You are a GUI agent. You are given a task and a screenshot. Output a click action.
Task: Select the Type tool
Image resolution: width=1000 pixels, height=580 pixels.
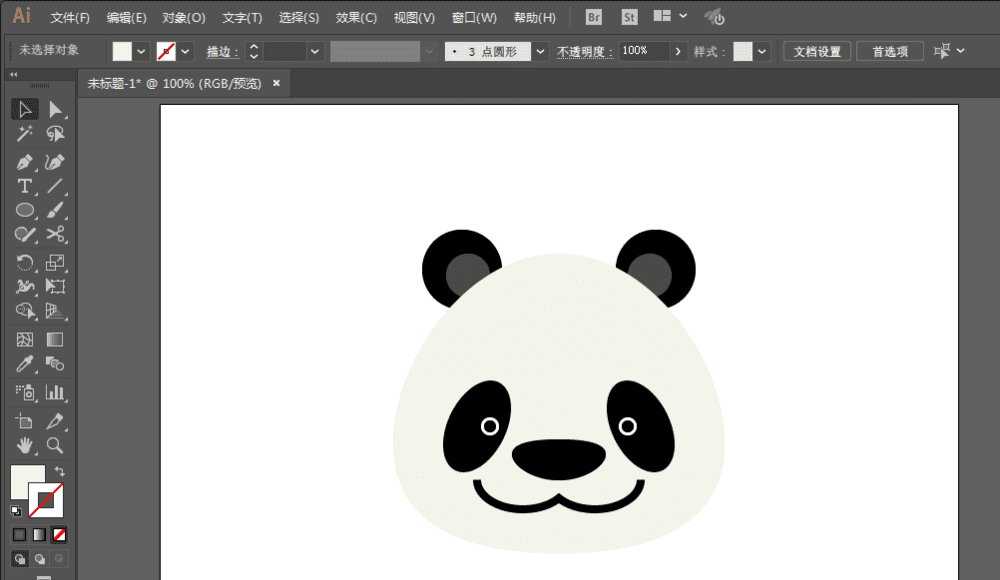pyautogui.click(x=25, y=186)
